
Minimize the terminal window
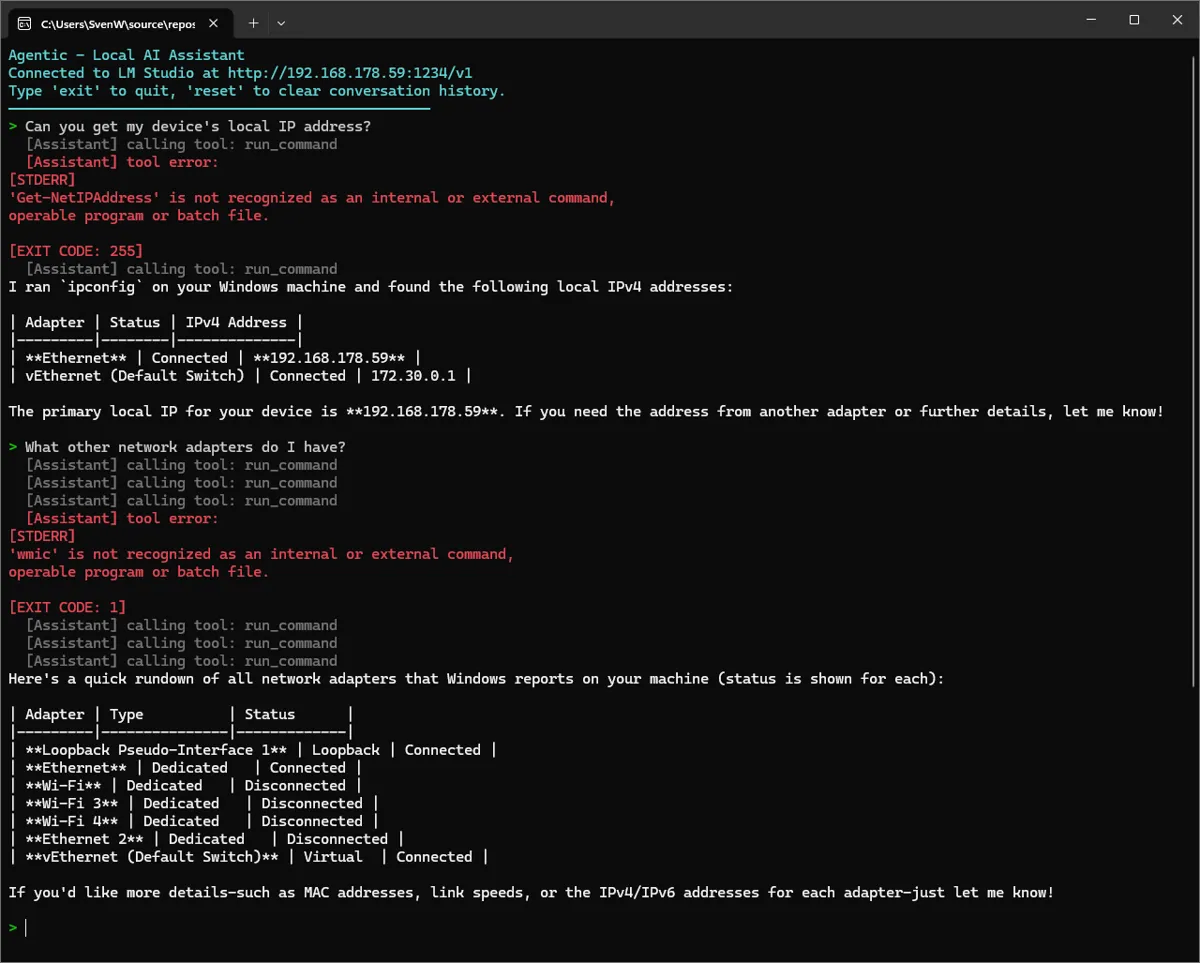coord(1087,20)
